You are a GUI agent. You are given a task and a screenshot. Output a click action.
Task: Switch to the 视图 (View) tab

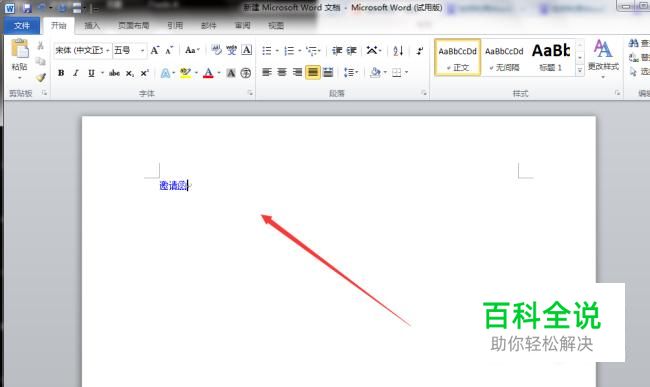(x=276, y=26)
